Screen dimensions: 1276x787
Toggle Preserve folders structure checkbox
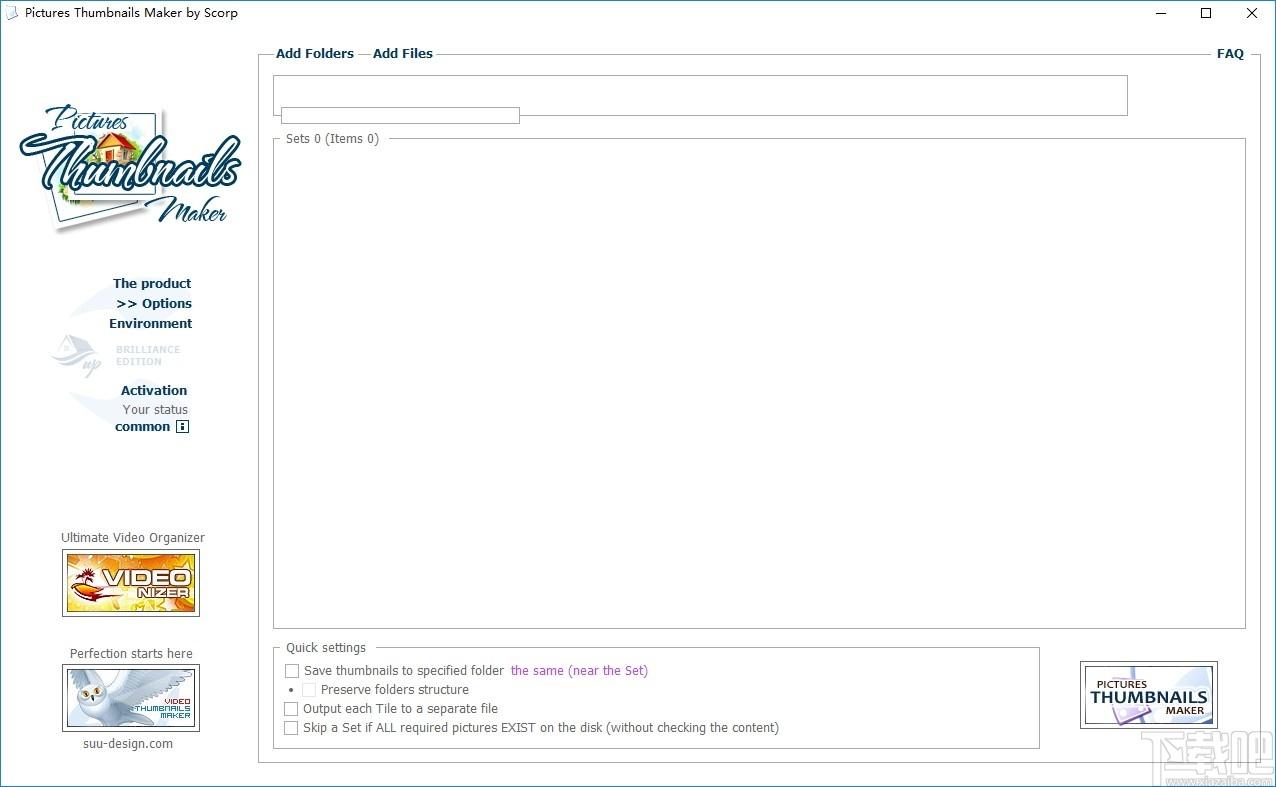pyautogui.click(x=309, y=690)
